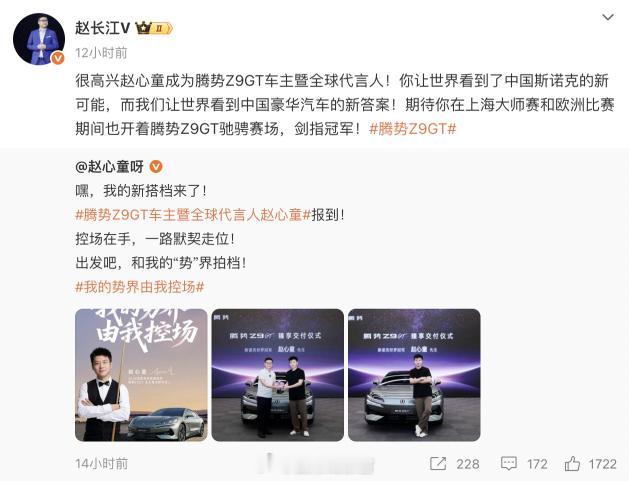Click 赵长江V profile avatar

coord(39,39)
